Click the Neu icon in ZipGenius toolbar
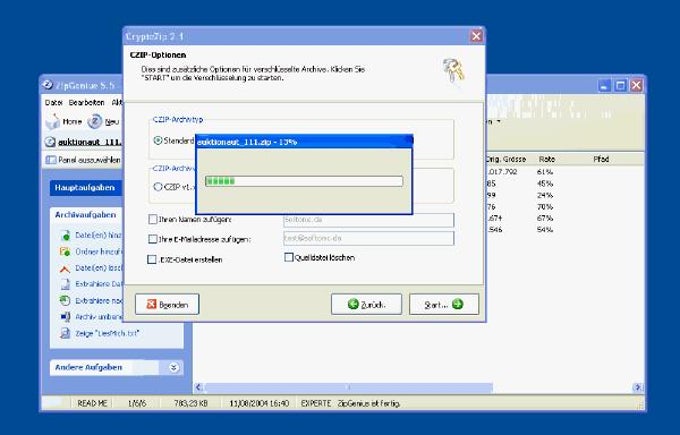The height and width of the screenshot is (435, 680). click(95, 122)
